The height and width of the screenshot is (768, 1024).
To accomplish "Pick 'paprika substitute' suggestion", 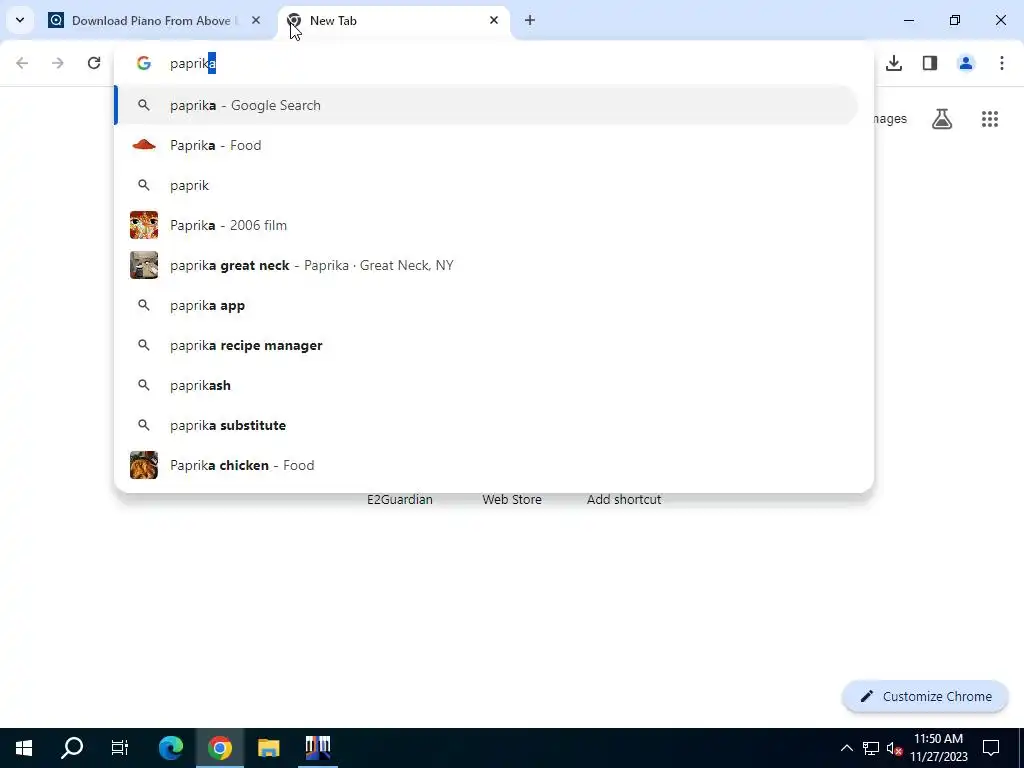I will [x=487, y=425].
